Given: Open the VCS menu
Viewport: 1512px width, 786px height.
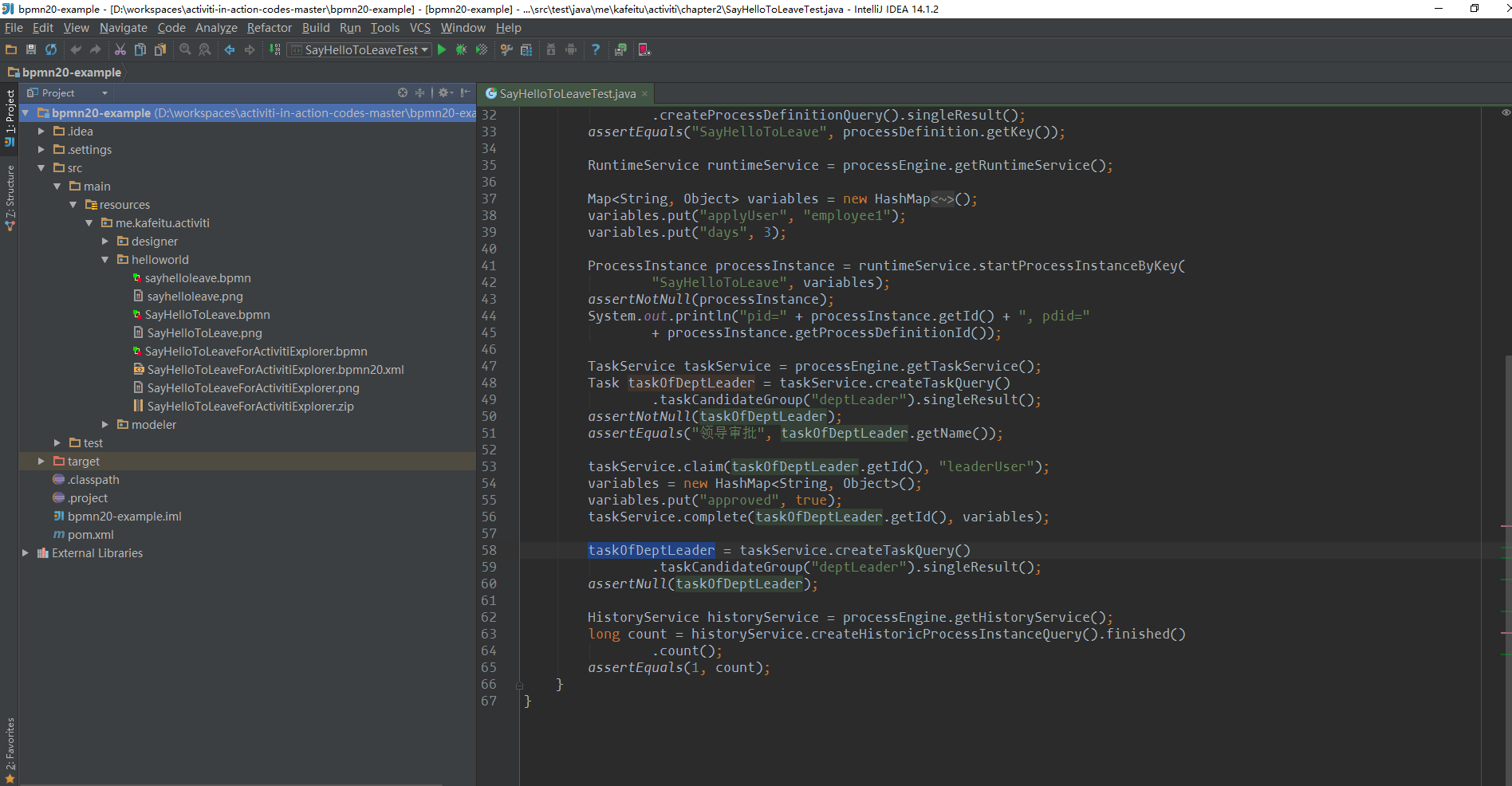Looking at the screenshot, I should pyautogui.click(x=419, y=28).
